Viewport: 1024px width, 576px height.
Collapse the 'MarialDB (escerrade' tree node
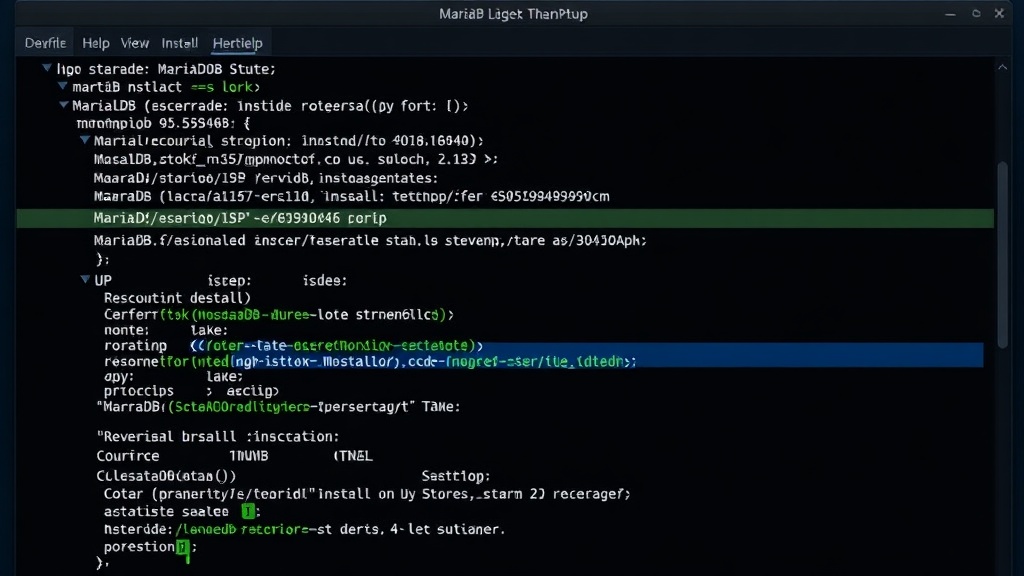(x=63, y=104)
